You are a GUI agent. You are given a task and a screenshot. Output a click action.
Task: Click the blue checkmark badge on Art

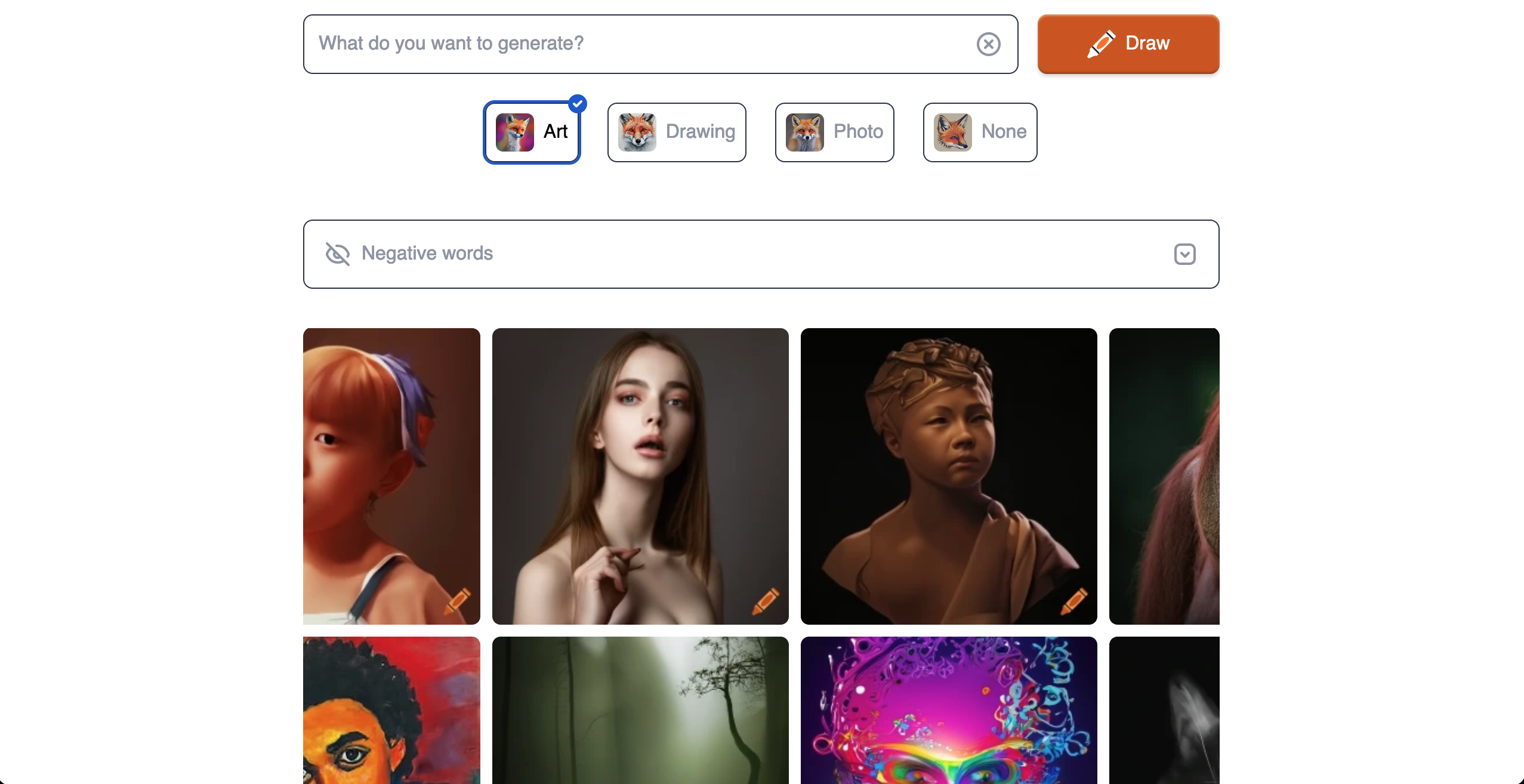[577, 104]
